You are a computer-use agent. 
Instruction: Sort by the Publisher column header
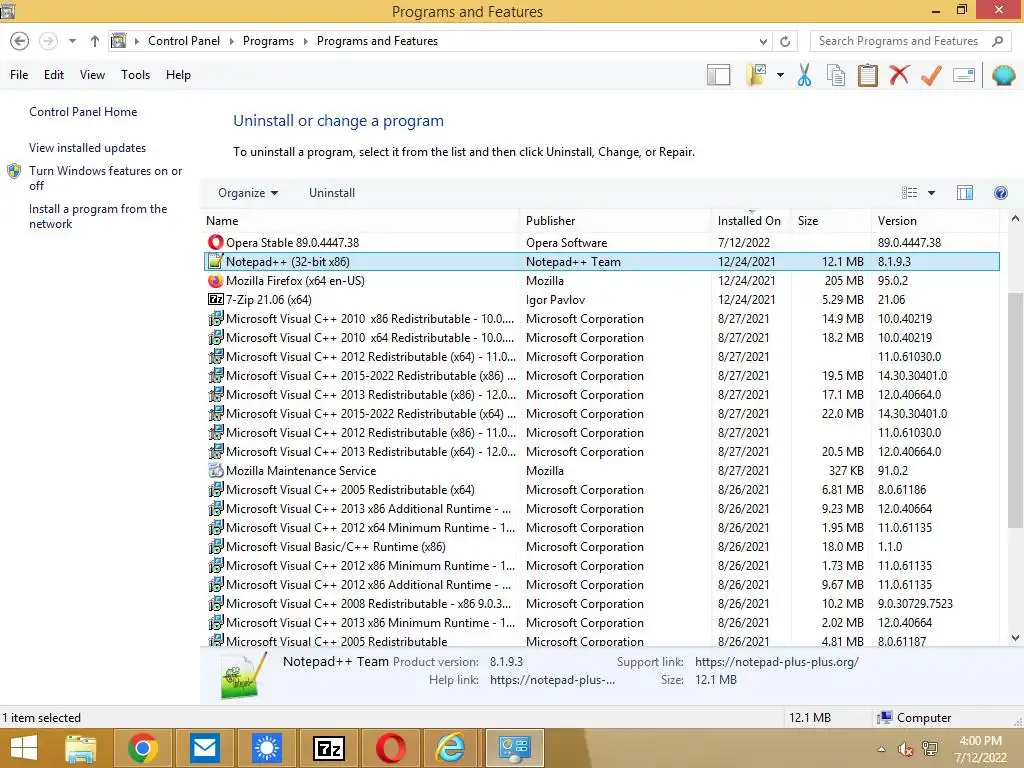pos(615,221)
